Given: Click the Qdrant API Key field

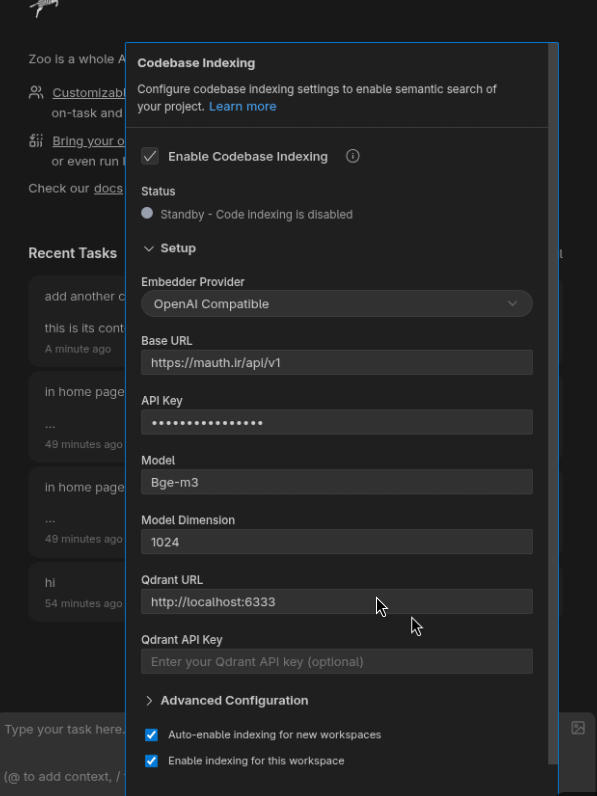Looking at the screenshot, I should click(x=337, y=662).
